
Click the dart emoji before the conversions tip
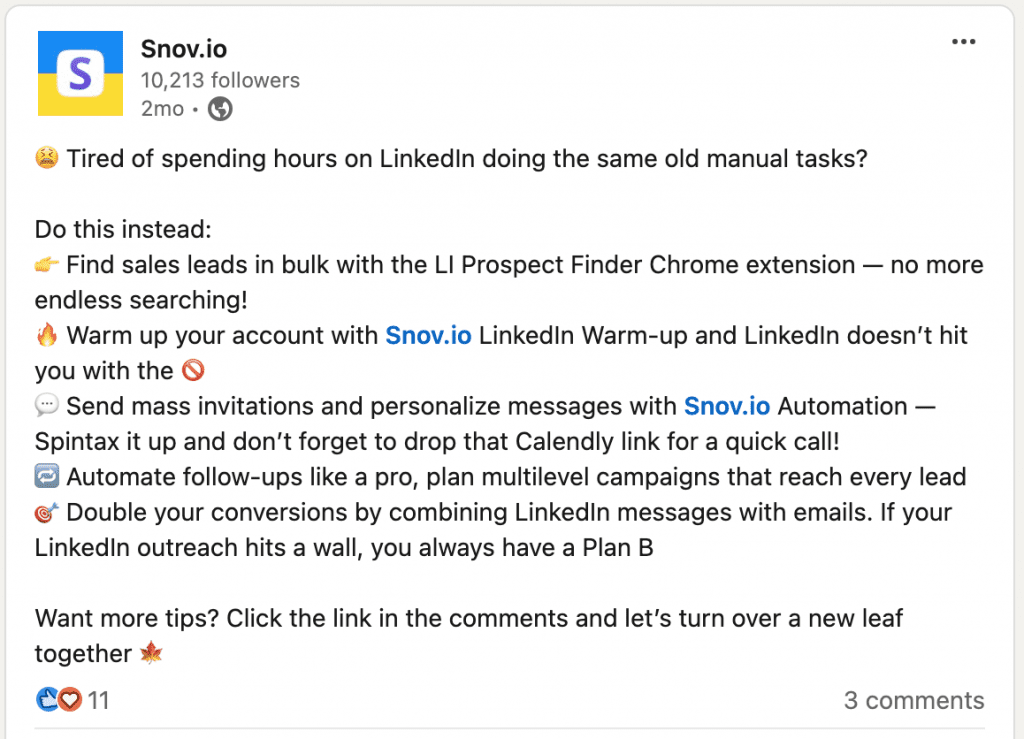(46, 512)
